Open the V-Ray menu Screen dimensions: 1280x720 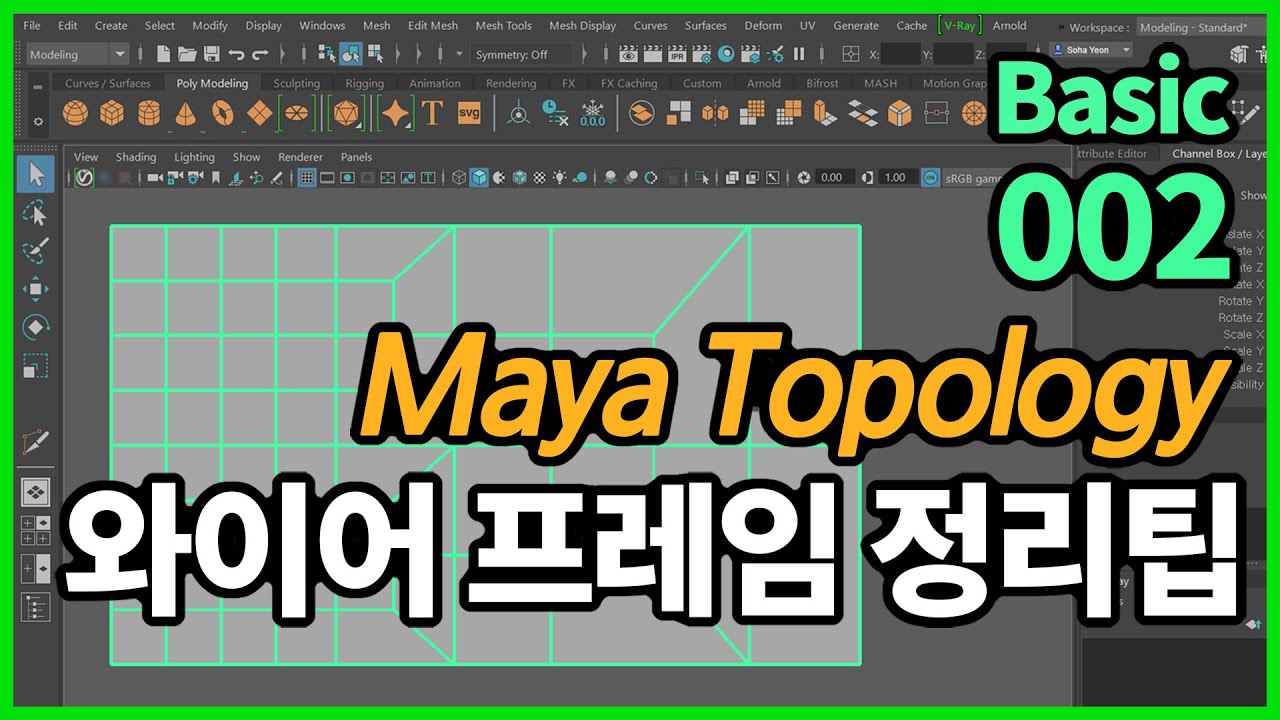(961, 26)
